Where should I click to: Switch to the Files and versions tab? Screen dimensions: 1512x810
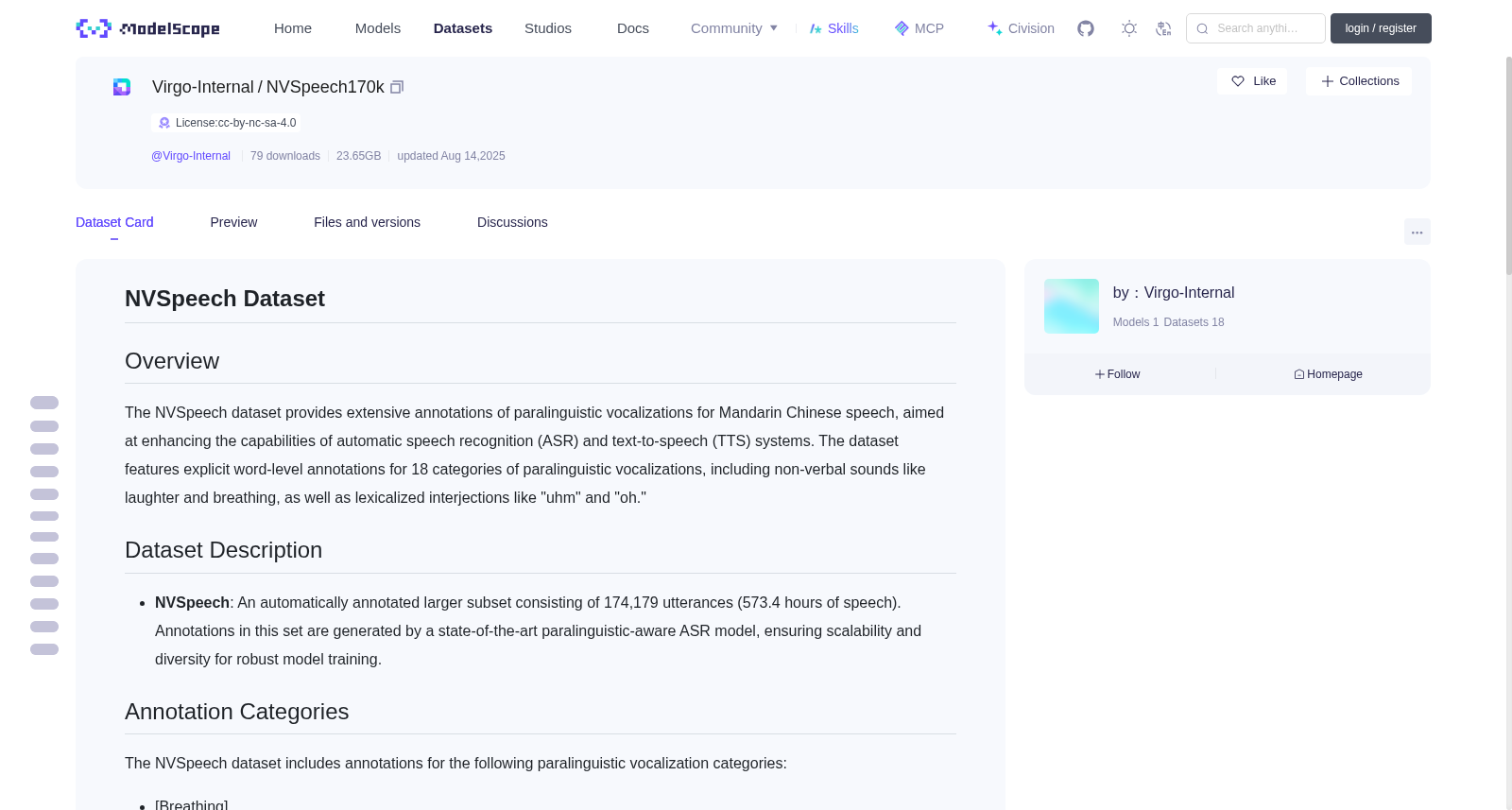coord(367,222)
